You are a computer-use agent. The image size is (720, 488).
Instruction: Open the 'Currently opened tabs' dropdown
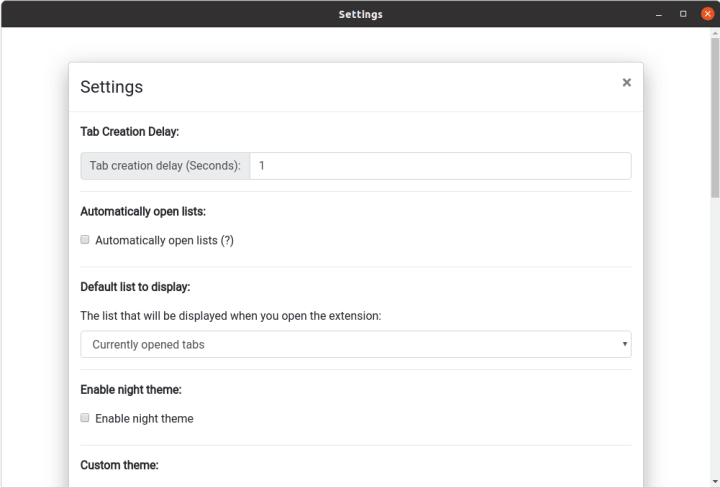356,344
